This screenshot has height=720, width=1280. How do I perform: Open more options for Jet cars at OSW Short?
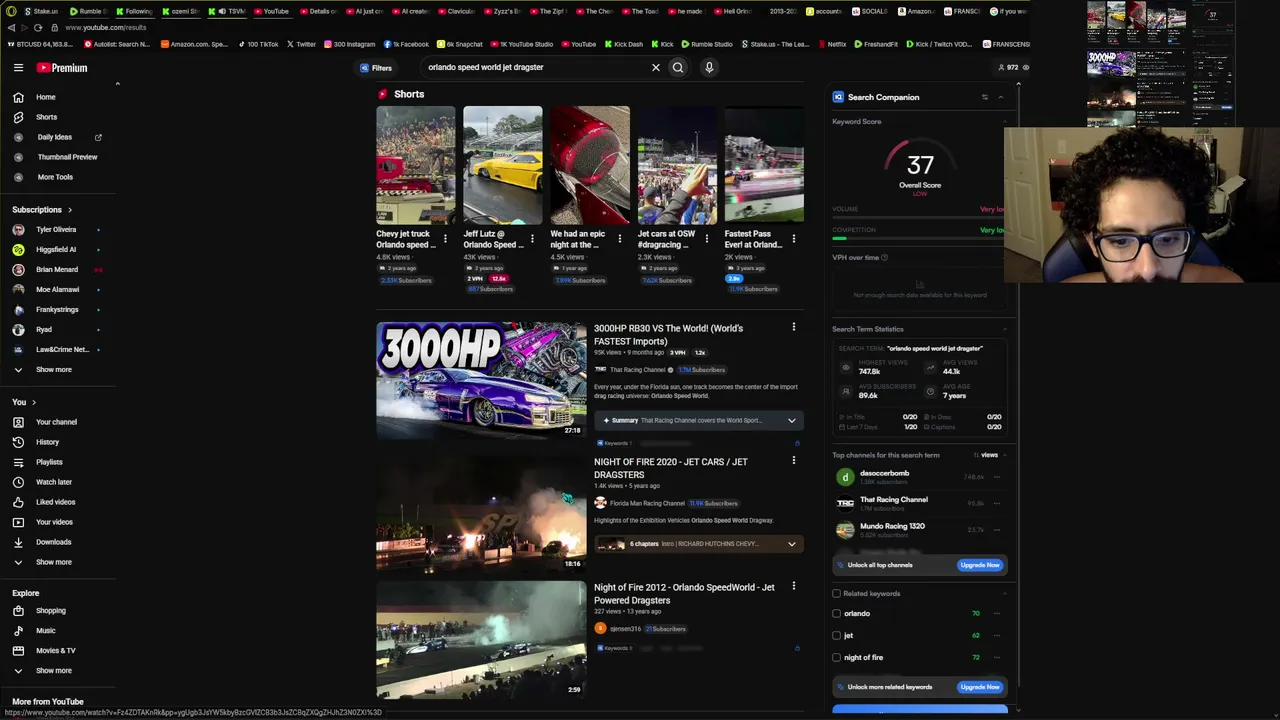click(x=706, y=239)
